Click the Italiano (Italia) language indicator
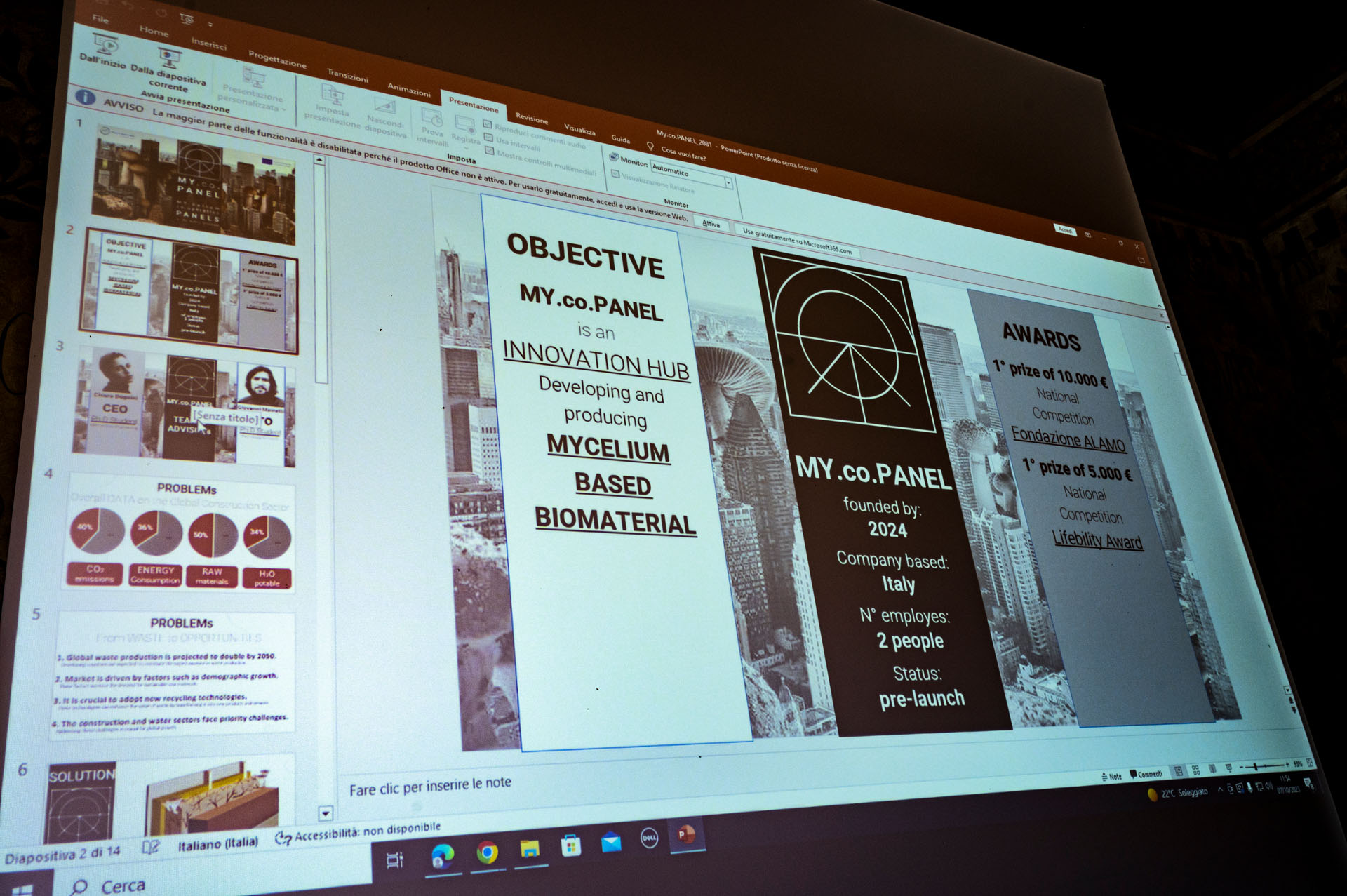Image resolution: width=1347 pixels, height=896 pixels. pyautogui.click(x=217, y=843)
